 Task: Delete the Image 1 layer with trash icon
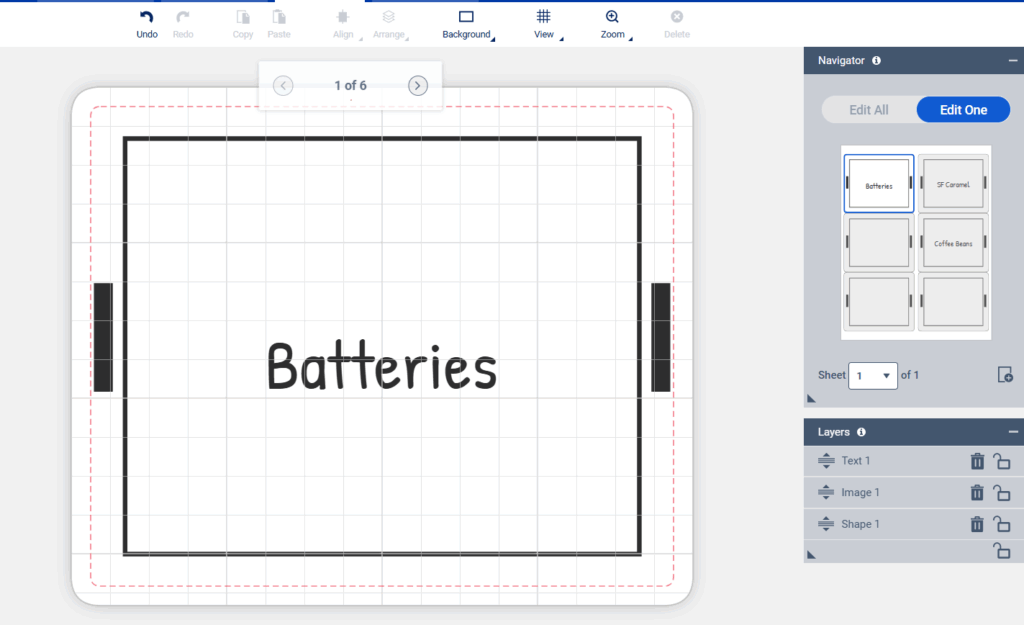(x=977, y=493)
